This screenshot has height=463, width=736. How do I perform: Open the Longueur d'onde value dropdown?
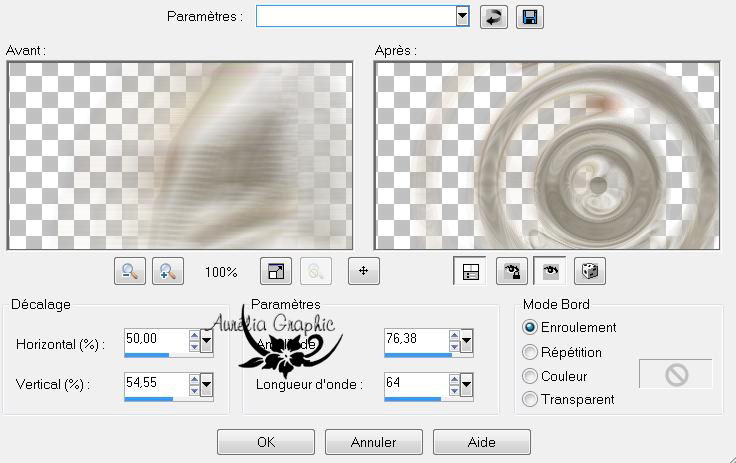click(467, 383)
